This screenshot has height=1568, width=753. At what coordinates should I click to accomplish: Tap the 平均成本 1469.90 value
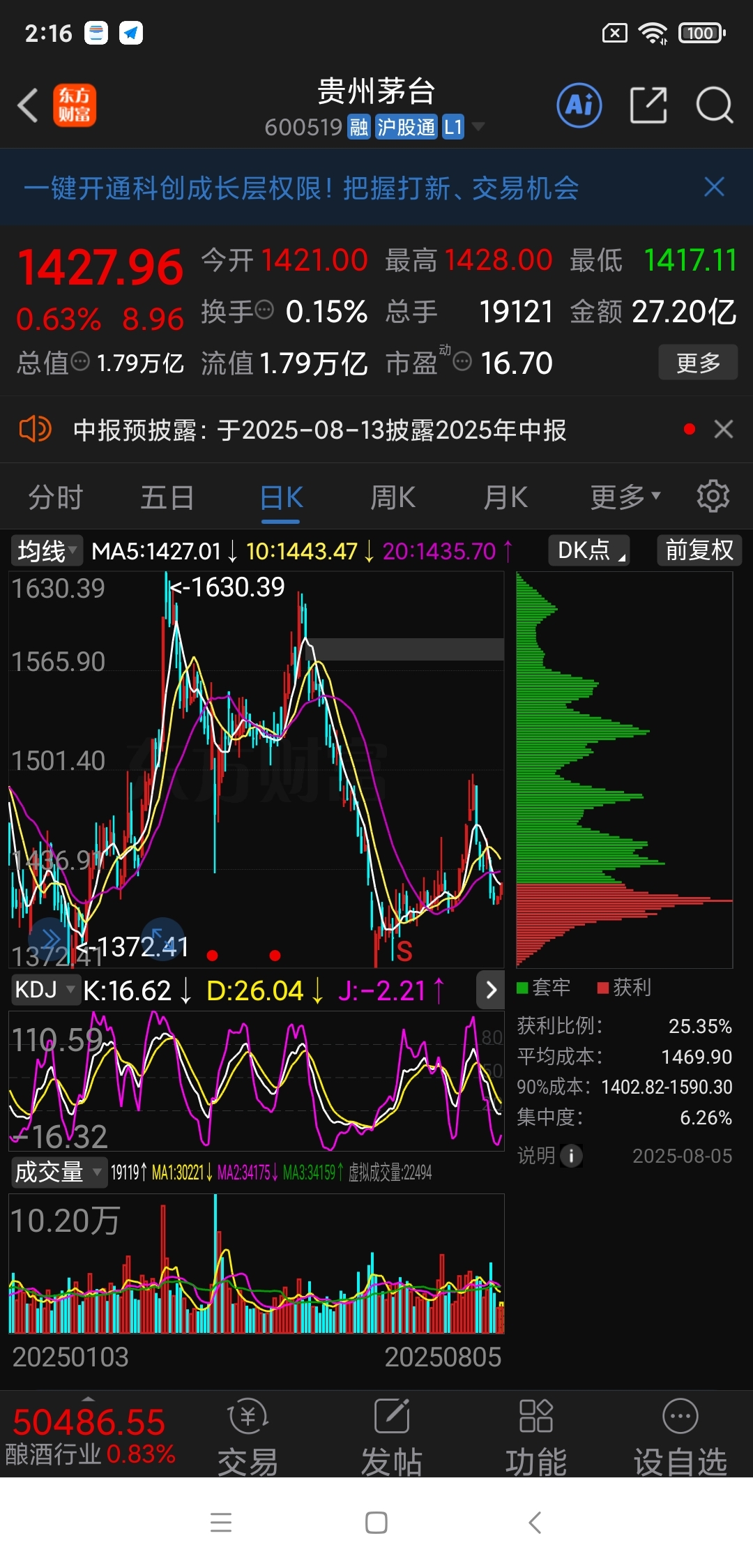click(x=697, y=1057)
